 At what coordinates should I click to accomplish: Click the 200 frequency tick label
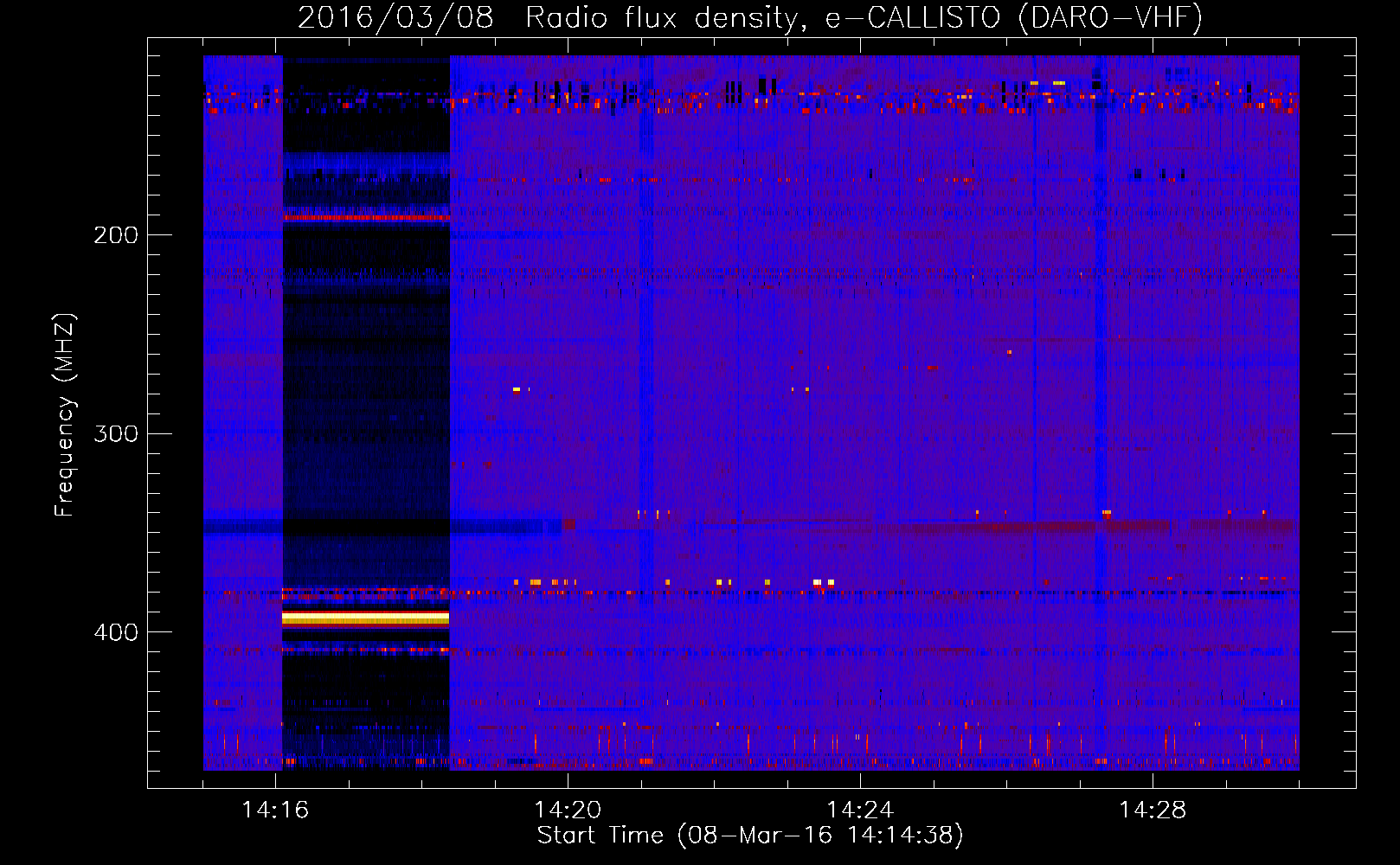116,235
